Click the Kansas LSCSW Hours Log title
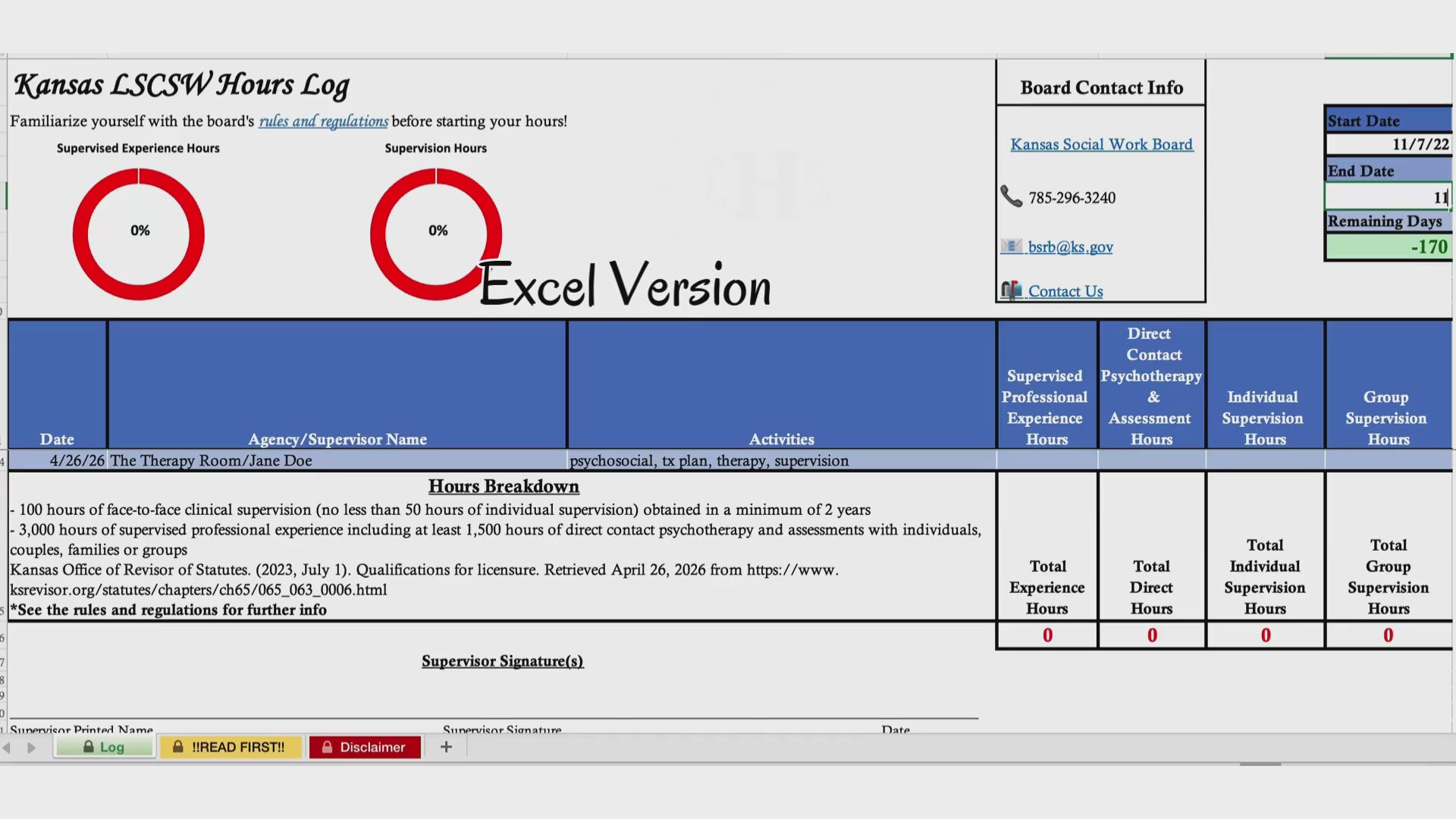This screenshot has height=819, width=1456. point(181,85)
